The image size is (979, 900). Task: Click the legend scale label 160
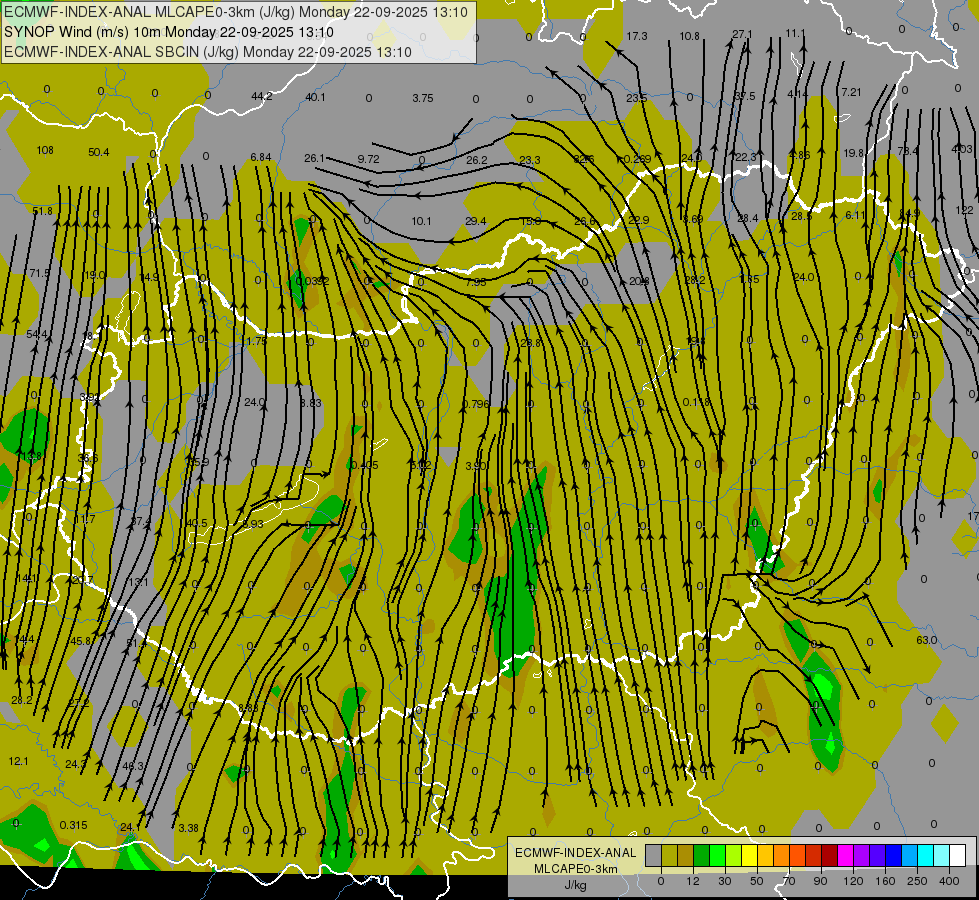pos(886,881)
